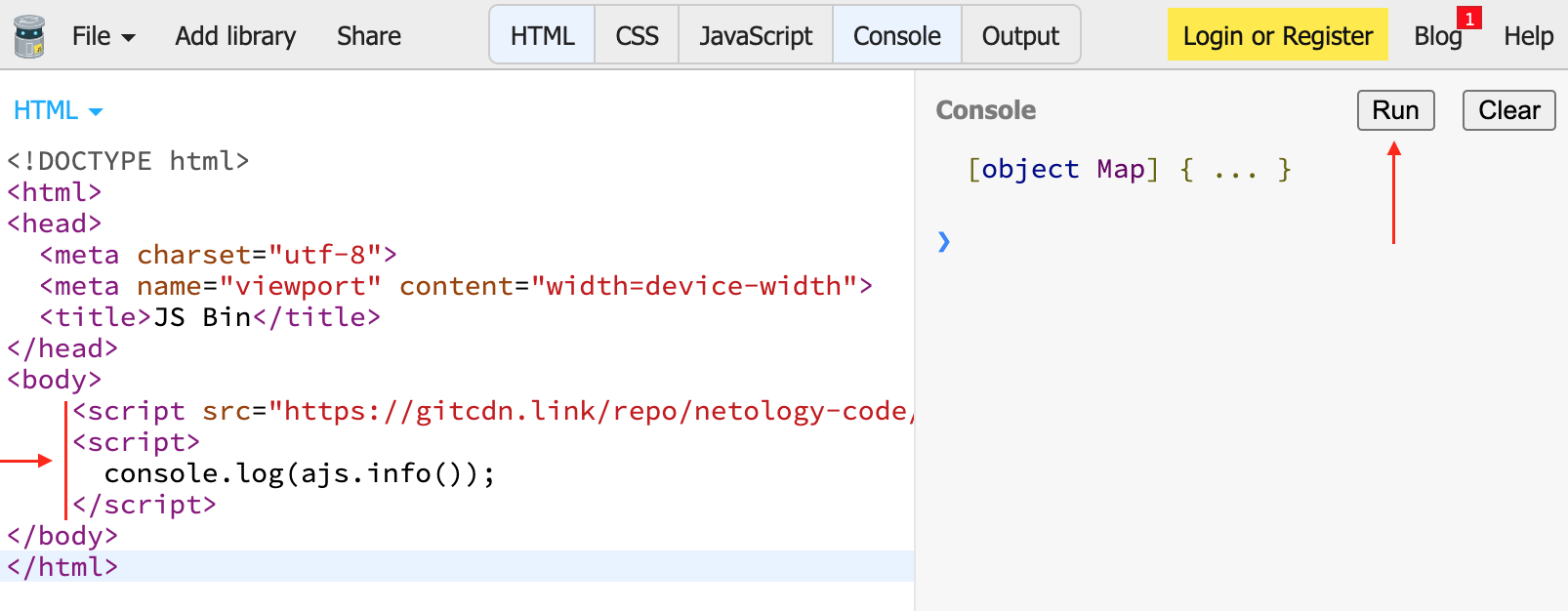The height and width of the screenshot is (611, 1568).
Task: Click the <title>JS Bin</title> line
Action: click(210, 317)
